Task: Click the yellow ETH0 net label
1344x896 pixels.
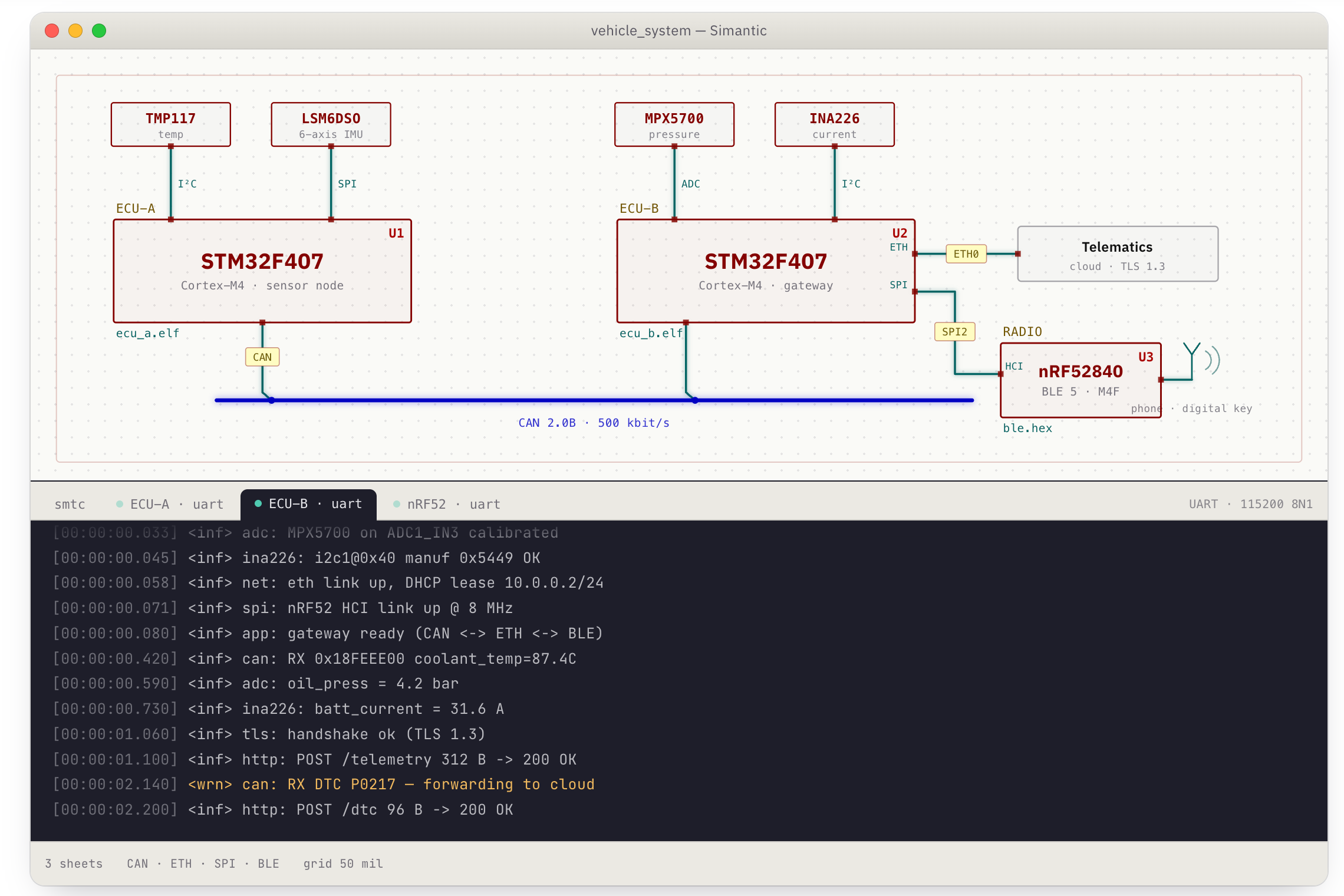Action: [x=966, y=254]
